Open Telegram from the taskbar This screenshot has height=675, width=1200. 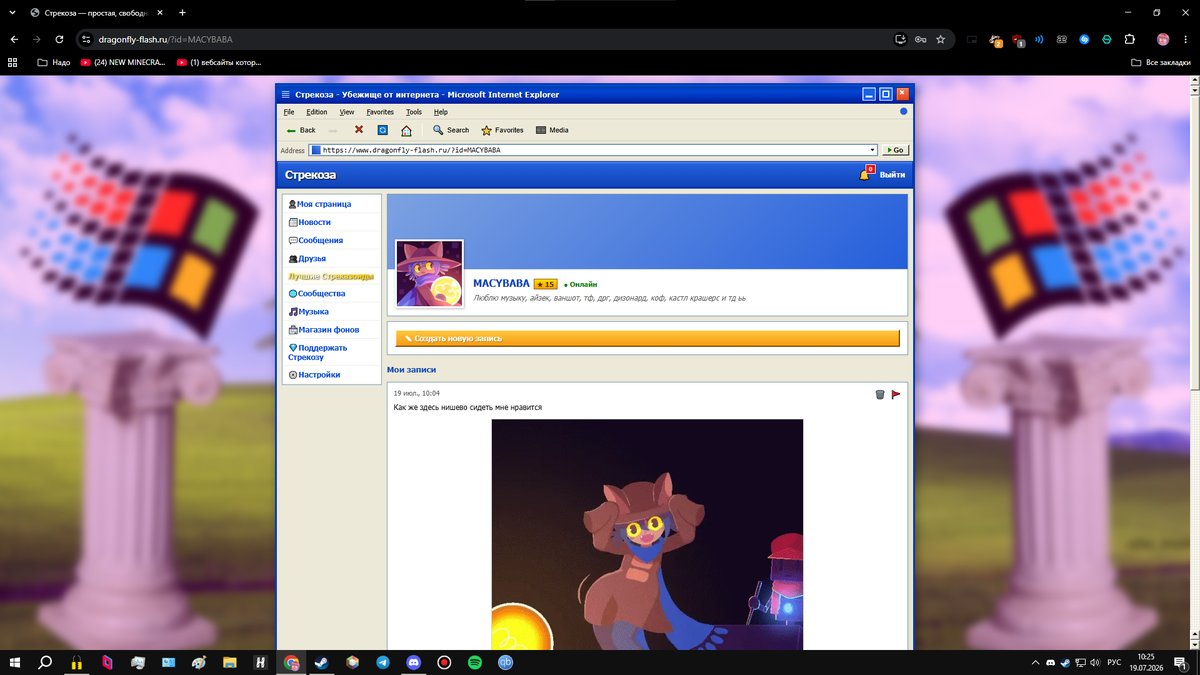(x=383, y=663)
